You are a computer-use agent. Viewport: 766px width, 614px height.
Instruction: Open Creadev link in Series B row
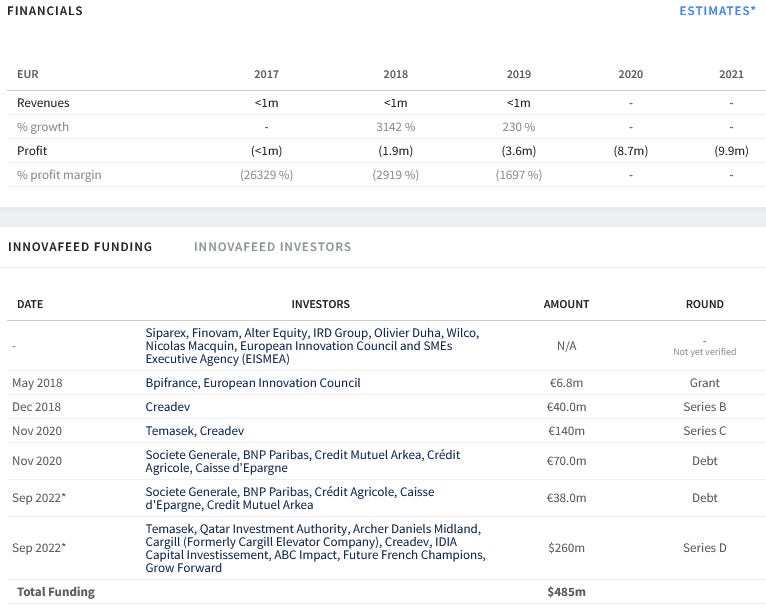click(x=168, y=407)
